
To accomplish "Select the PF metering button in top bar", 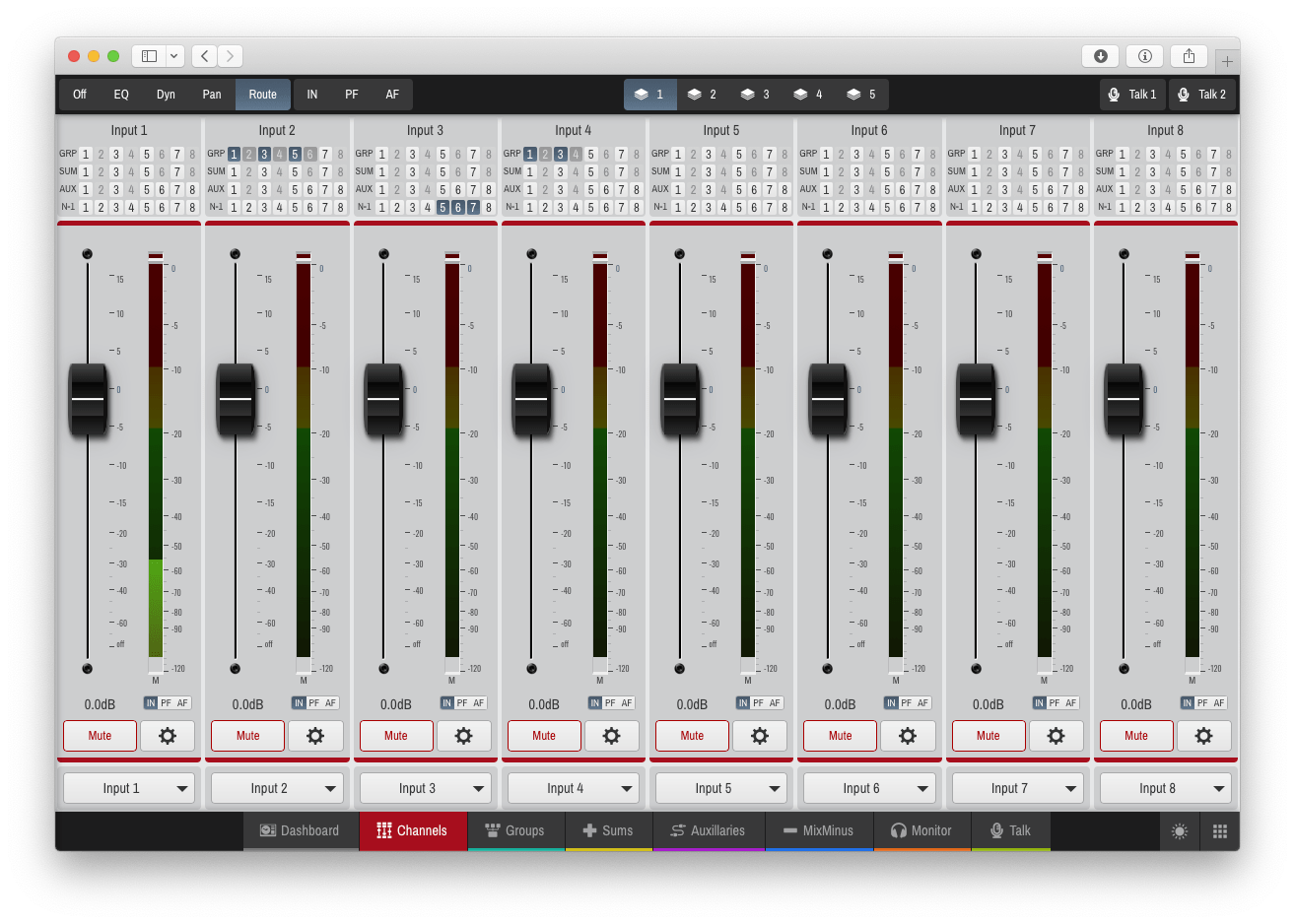I will point(352,95).
